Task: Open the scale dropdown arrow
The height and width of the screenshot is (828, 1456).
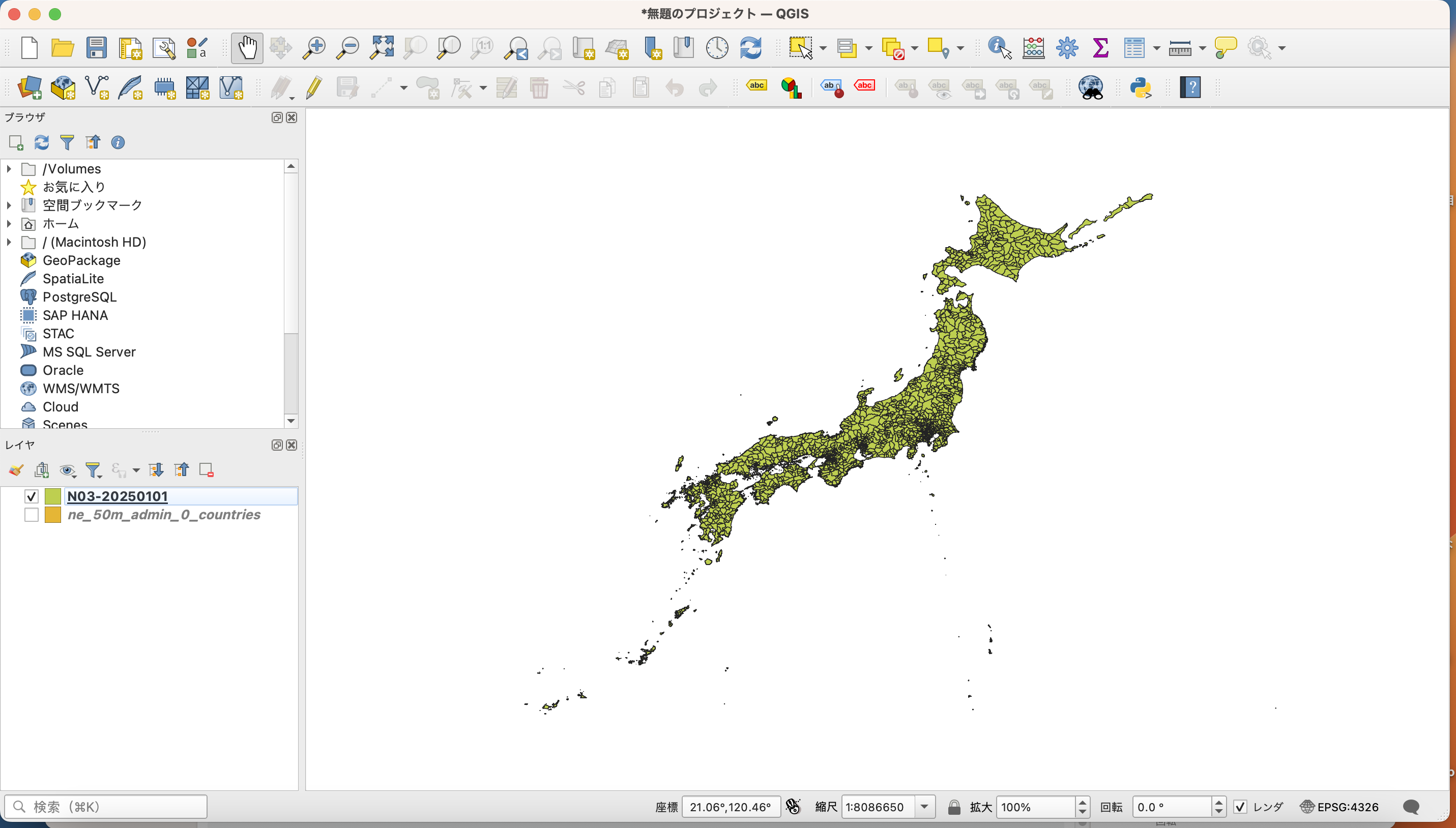Action: (924, 807)
